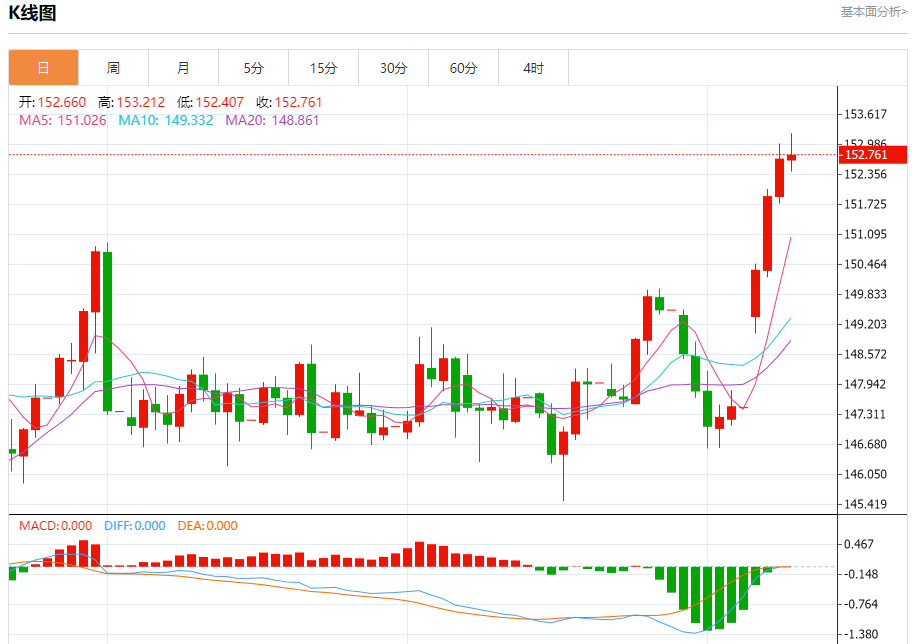Click the 151.725 axis label
Viewport: 912px width, 644px height.
coord(865,204)
